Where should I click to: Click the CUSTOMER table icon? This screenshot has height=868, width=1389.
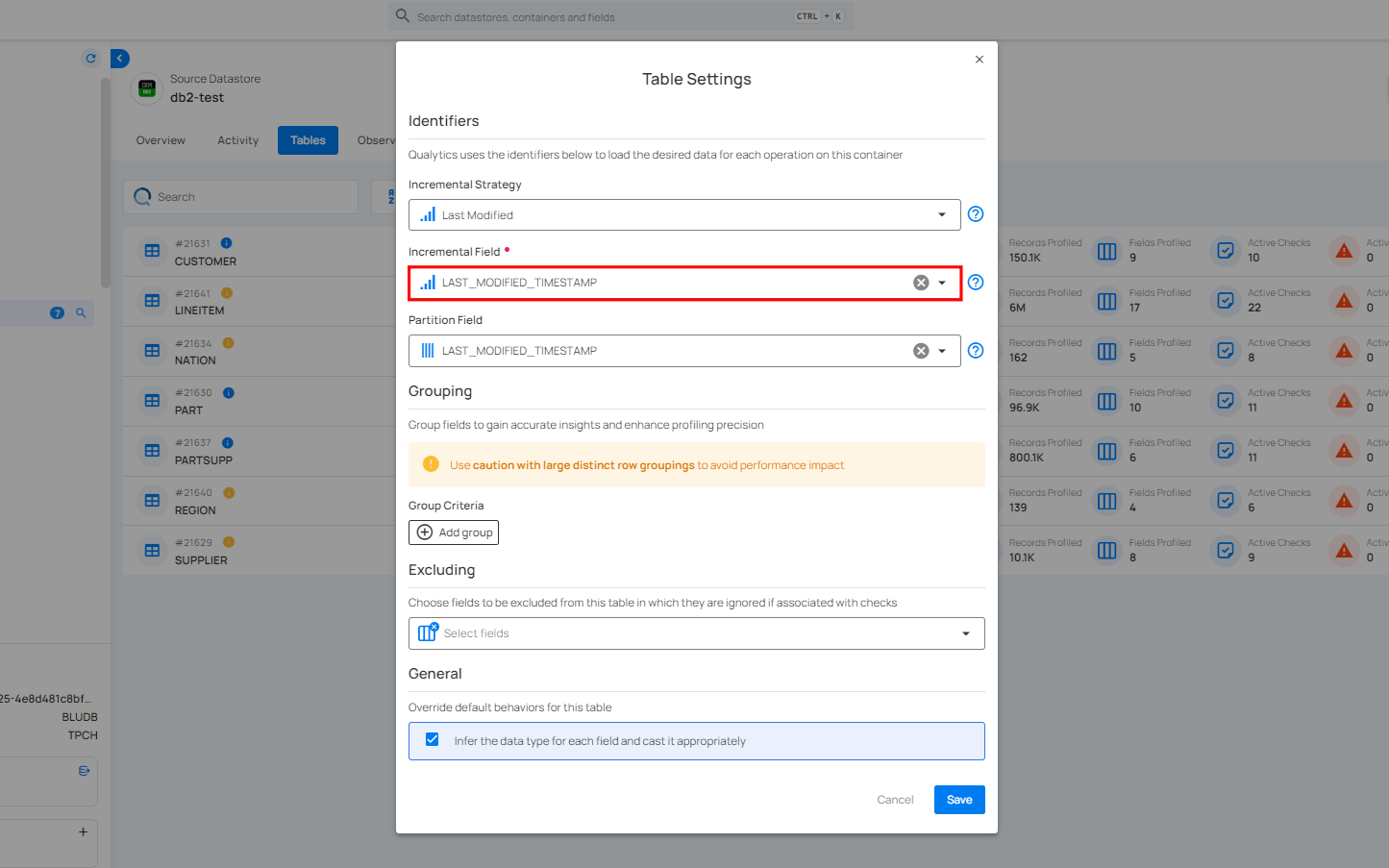152,251
